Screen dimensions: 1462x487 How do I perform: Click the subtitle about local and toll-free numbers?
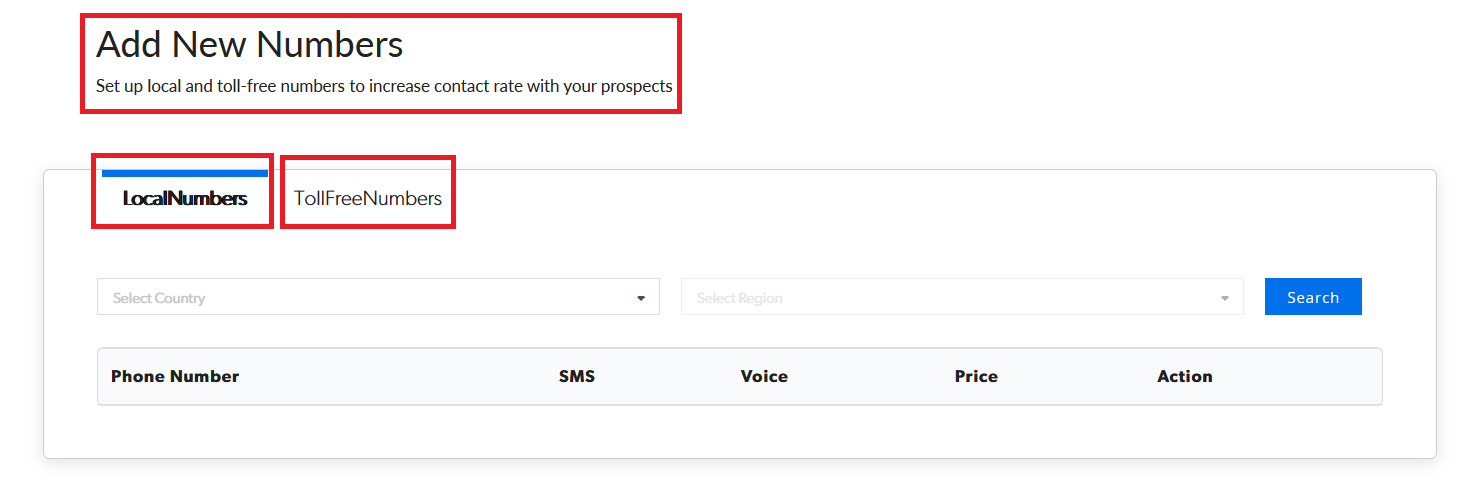(x=383, y=86)
